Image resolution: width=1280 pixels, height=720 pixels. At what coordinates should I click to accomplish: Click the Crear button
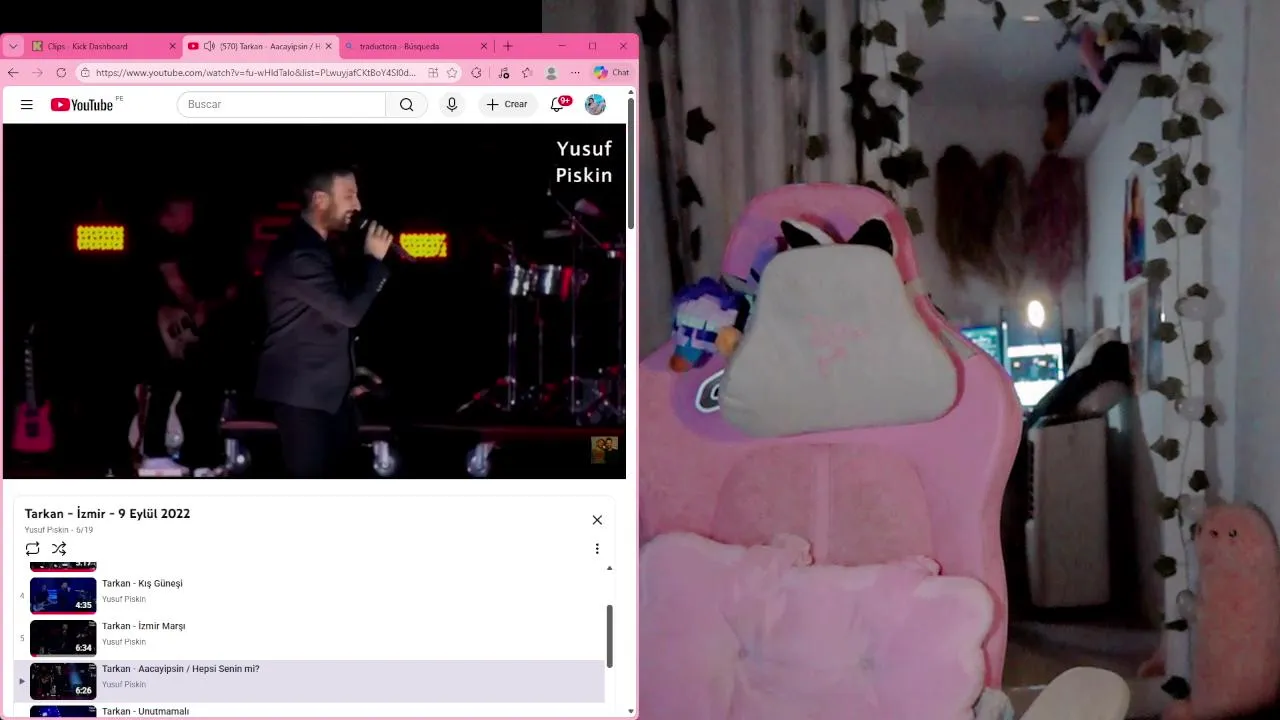pyautogui.click(x=507, y=104)
